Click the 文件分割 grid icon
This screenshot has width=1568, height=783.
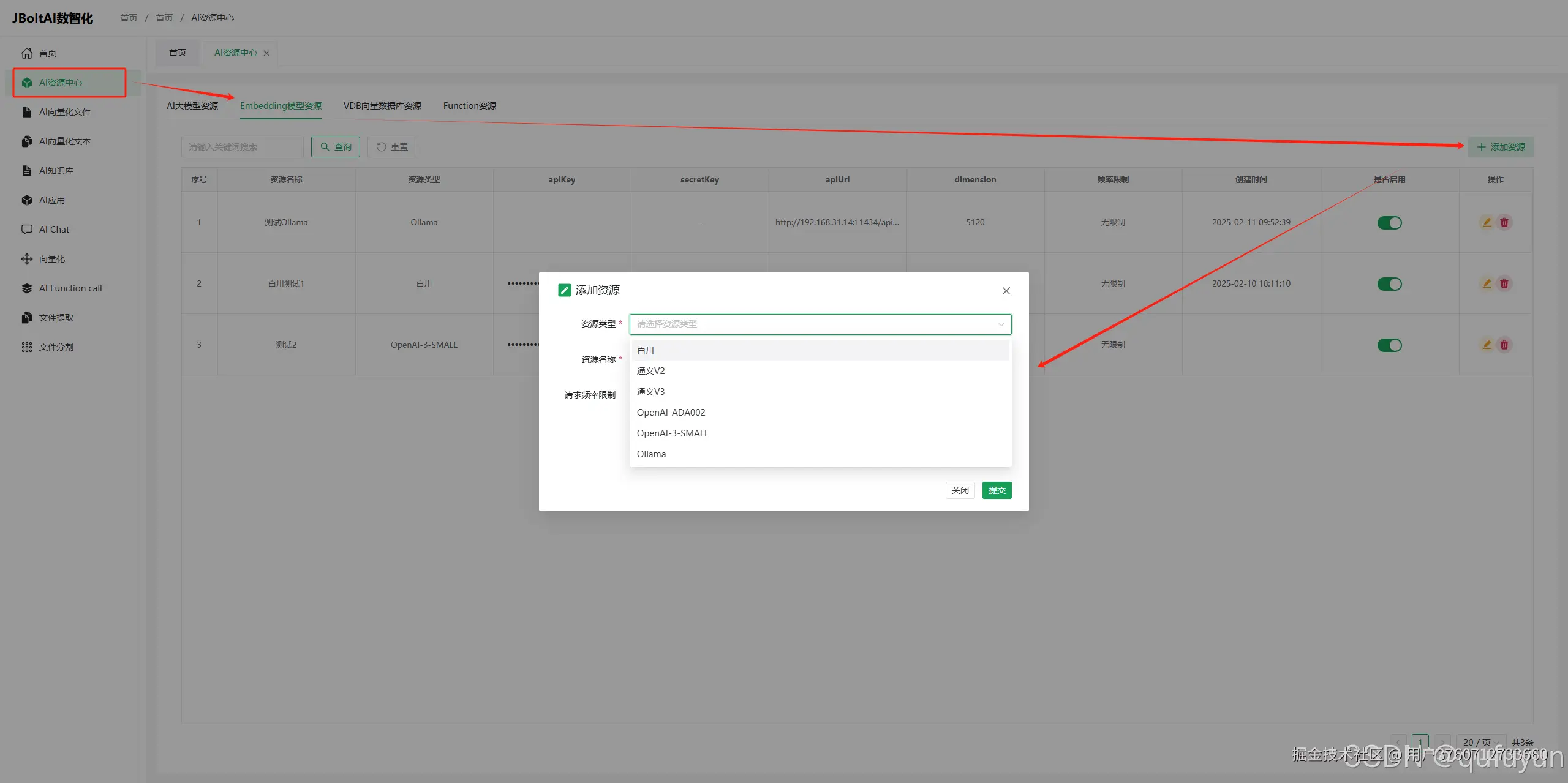27,347
